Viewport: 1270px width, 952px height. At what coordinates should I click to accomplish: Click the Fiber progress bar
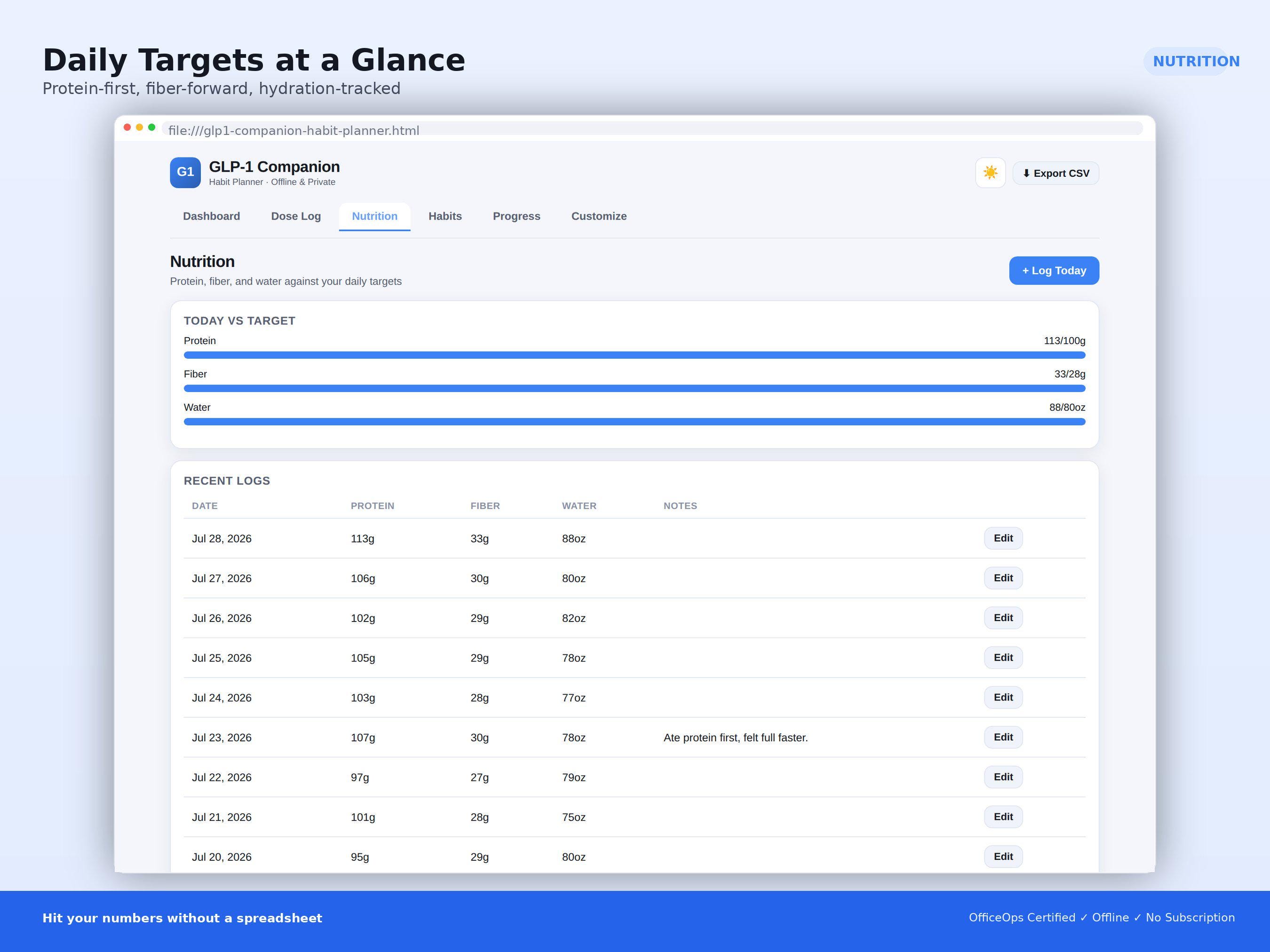coord(635,388)
